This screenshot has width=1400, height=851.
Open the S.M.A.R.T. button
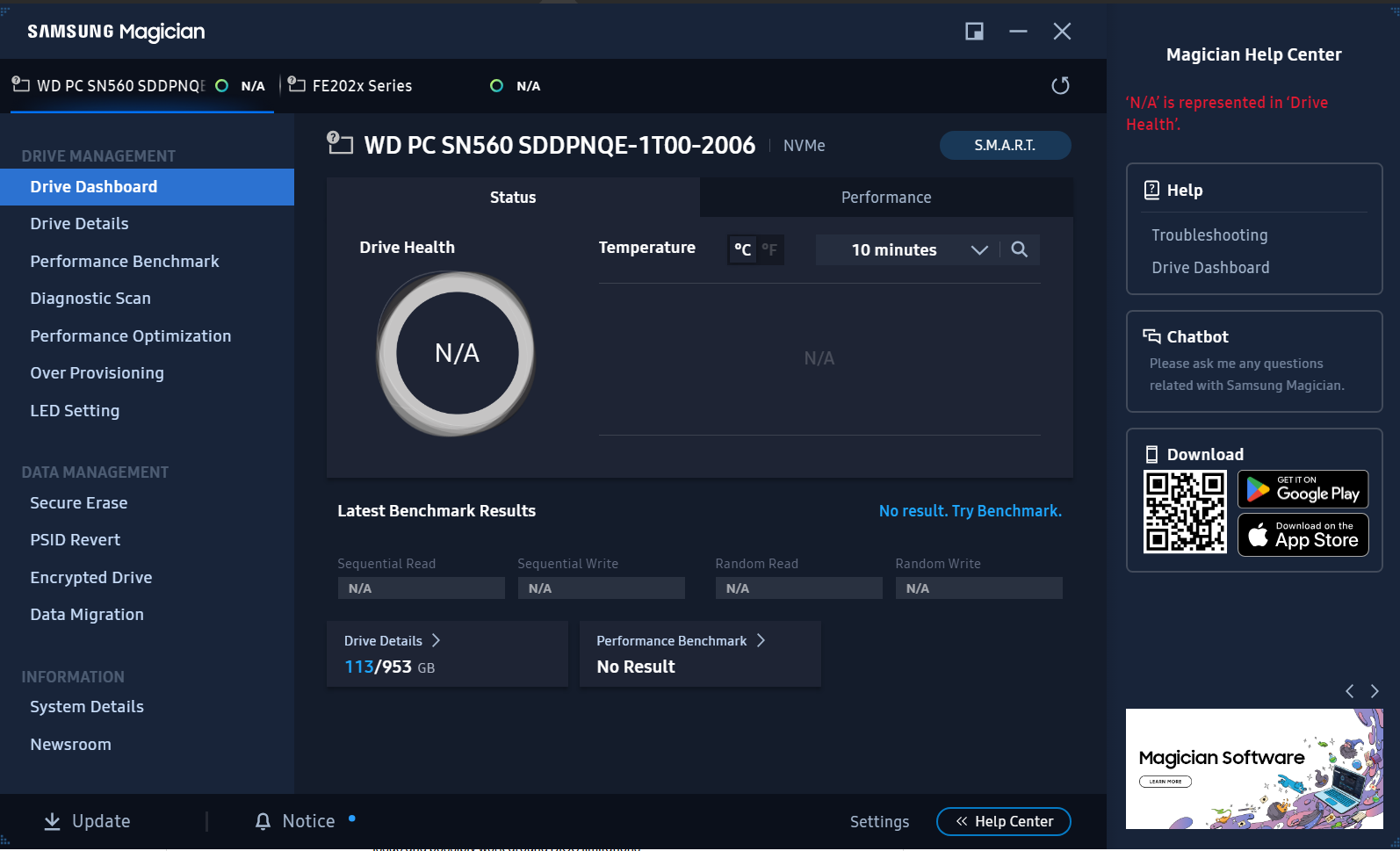[x=1004, y=146]
